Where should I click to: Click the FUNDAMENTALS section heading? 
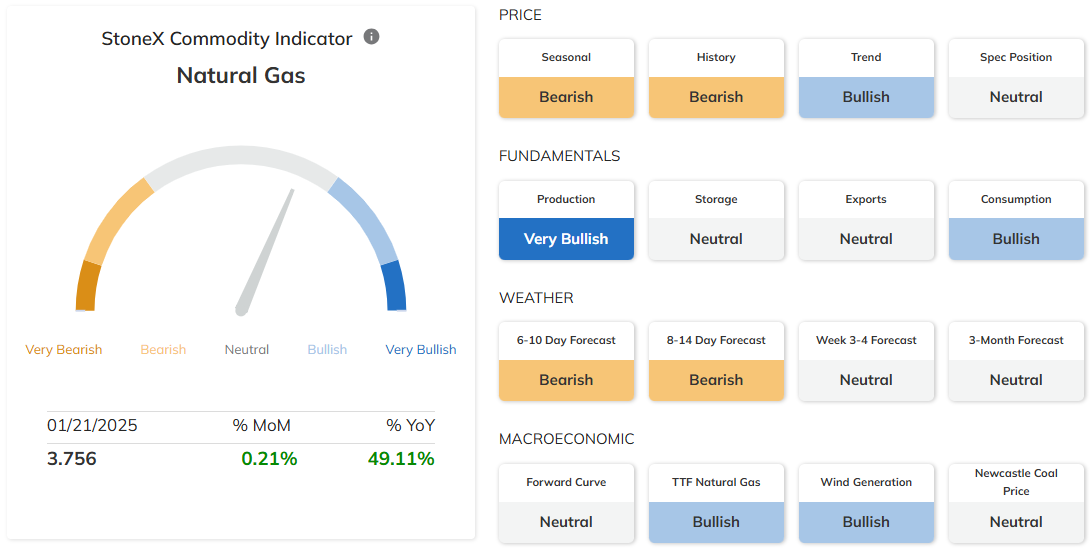tap(559, 156)
